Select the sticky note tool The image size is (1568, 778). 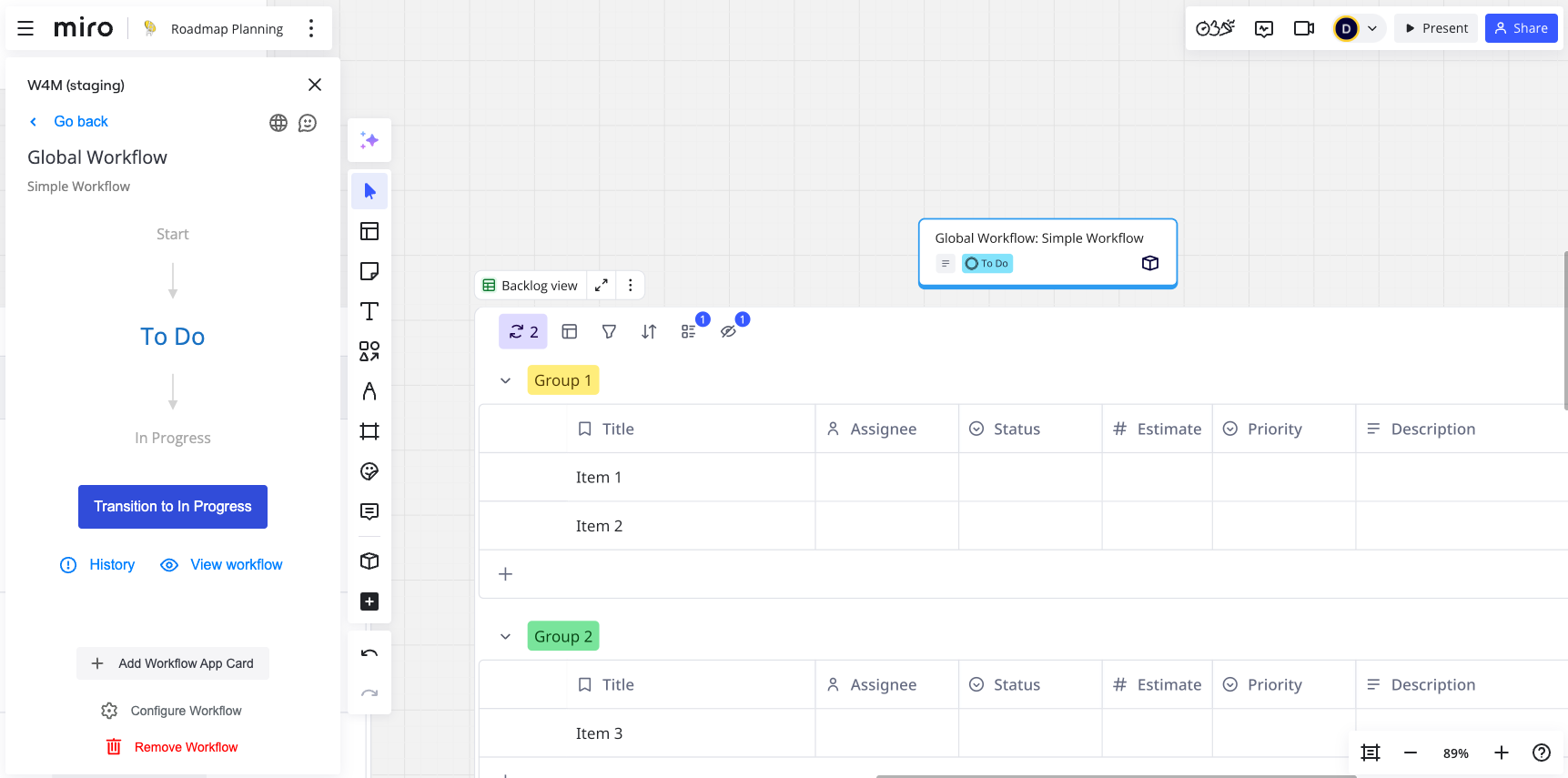tap(369, 271)
